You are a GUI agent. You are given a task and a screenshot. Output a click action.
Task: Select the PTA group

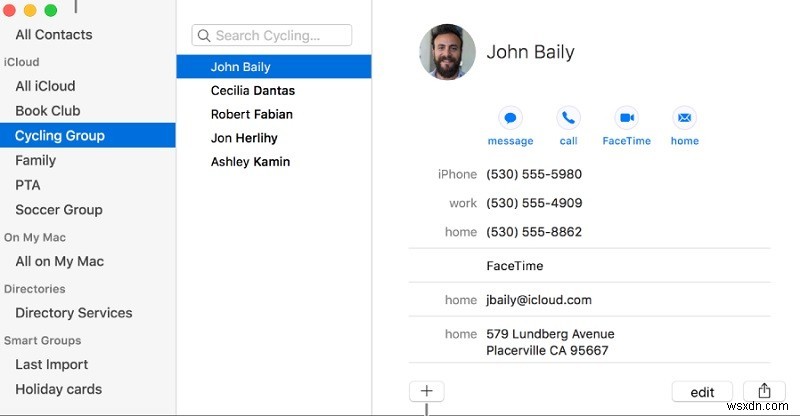coord(28,185)
